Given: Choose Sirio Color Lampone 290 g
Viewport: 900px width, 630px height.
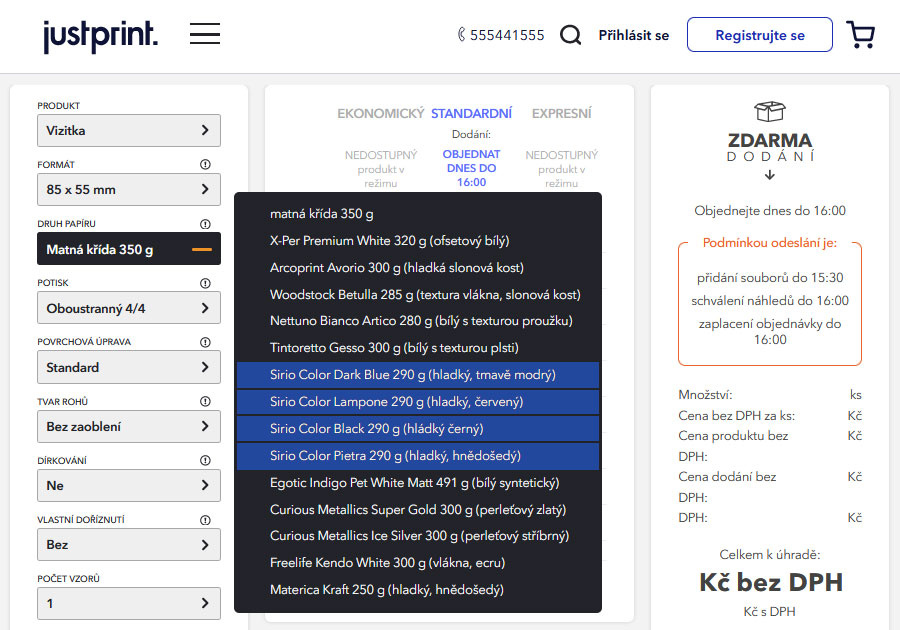Looking at the screenshot, I should coord(418,402).
